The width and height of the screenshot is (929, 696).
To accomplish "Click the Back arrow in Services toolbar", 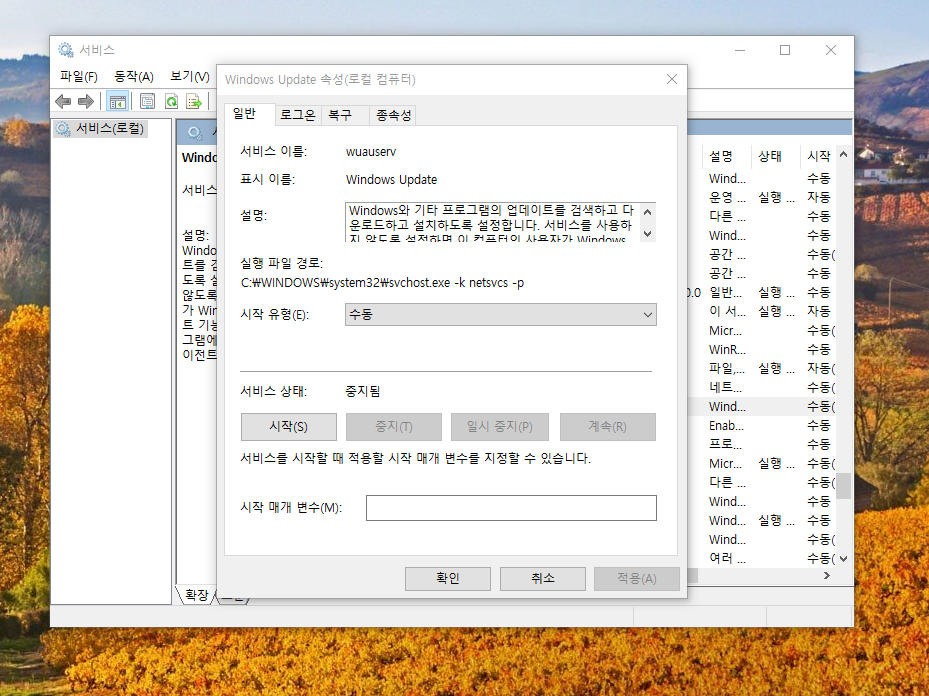I will pos(63,102).
